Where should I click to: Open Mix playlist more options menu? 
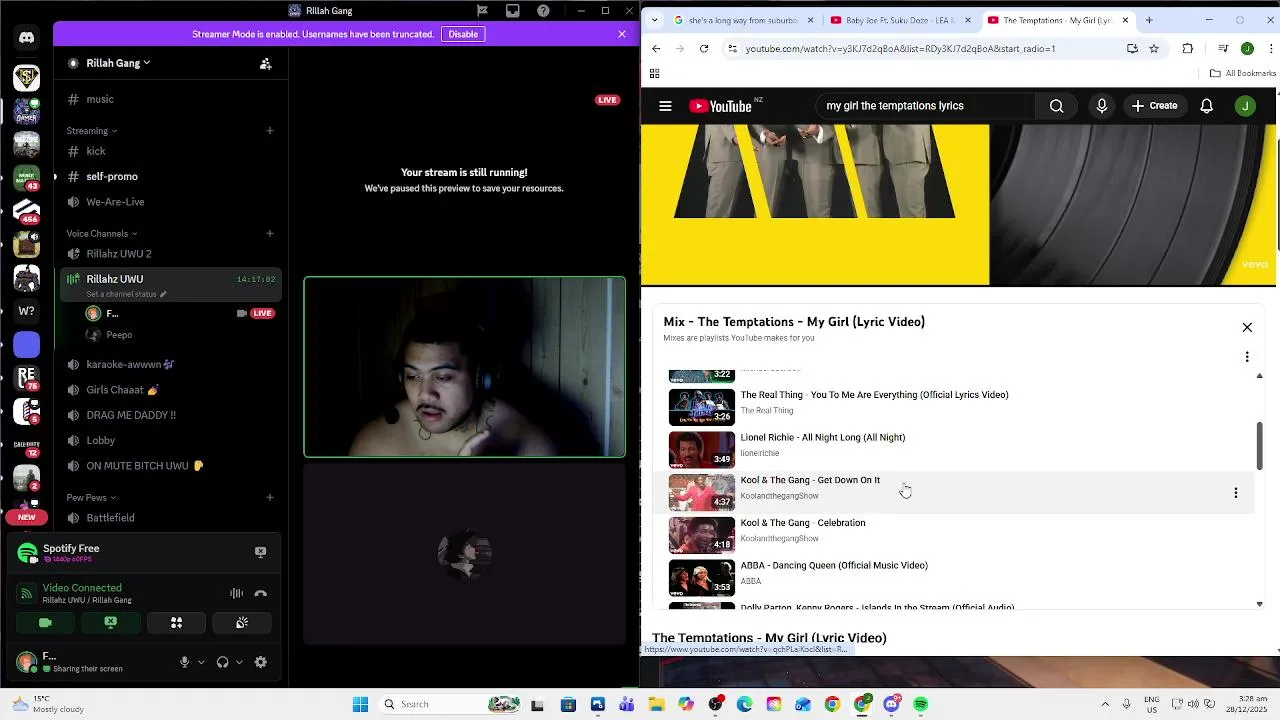pos(1247,357)
